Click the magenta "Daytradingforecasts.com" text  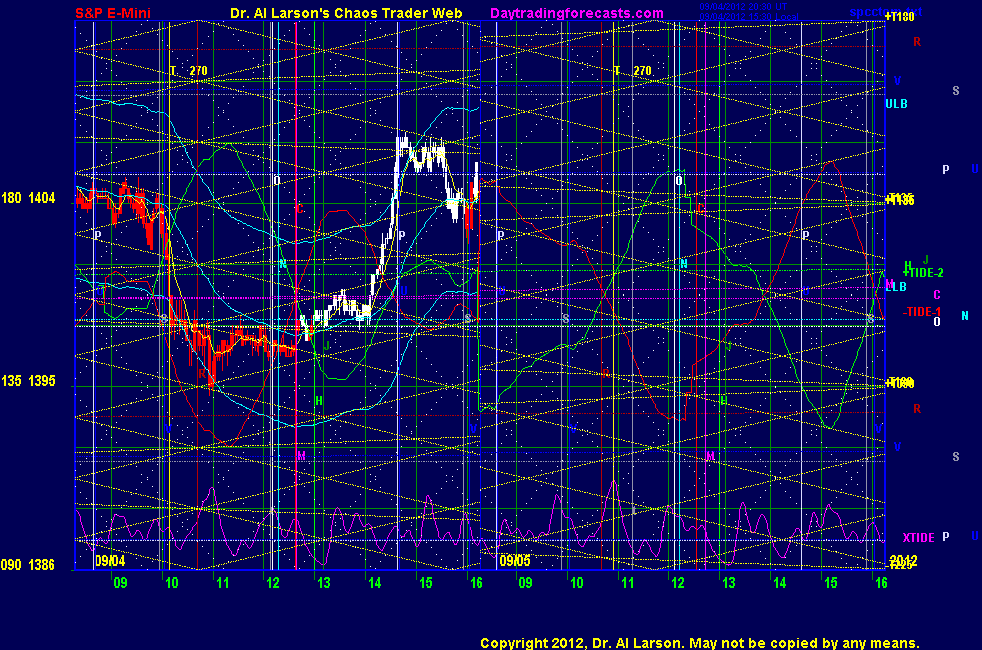(577, 13)
